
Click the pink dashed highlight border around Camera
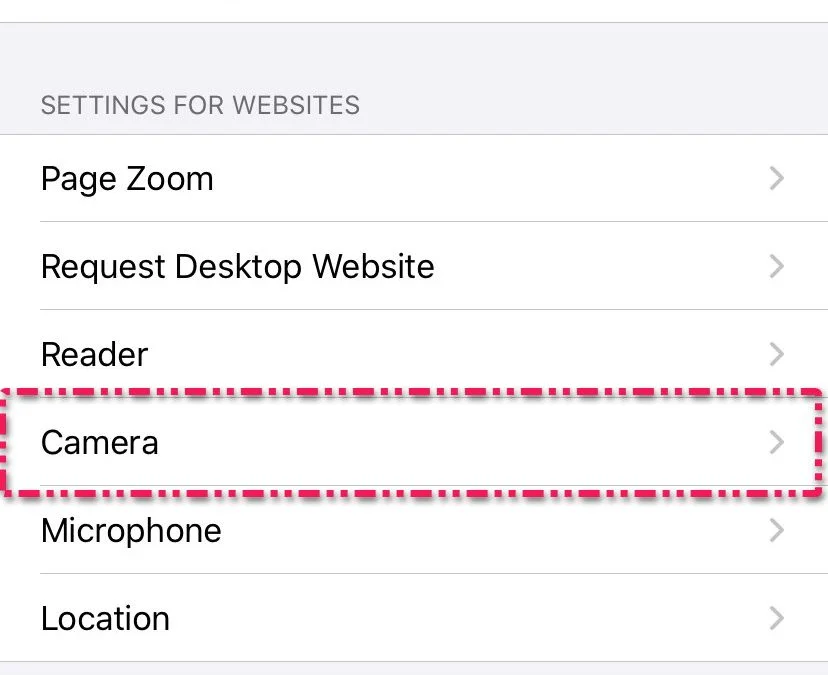click(x=400, y=391)
